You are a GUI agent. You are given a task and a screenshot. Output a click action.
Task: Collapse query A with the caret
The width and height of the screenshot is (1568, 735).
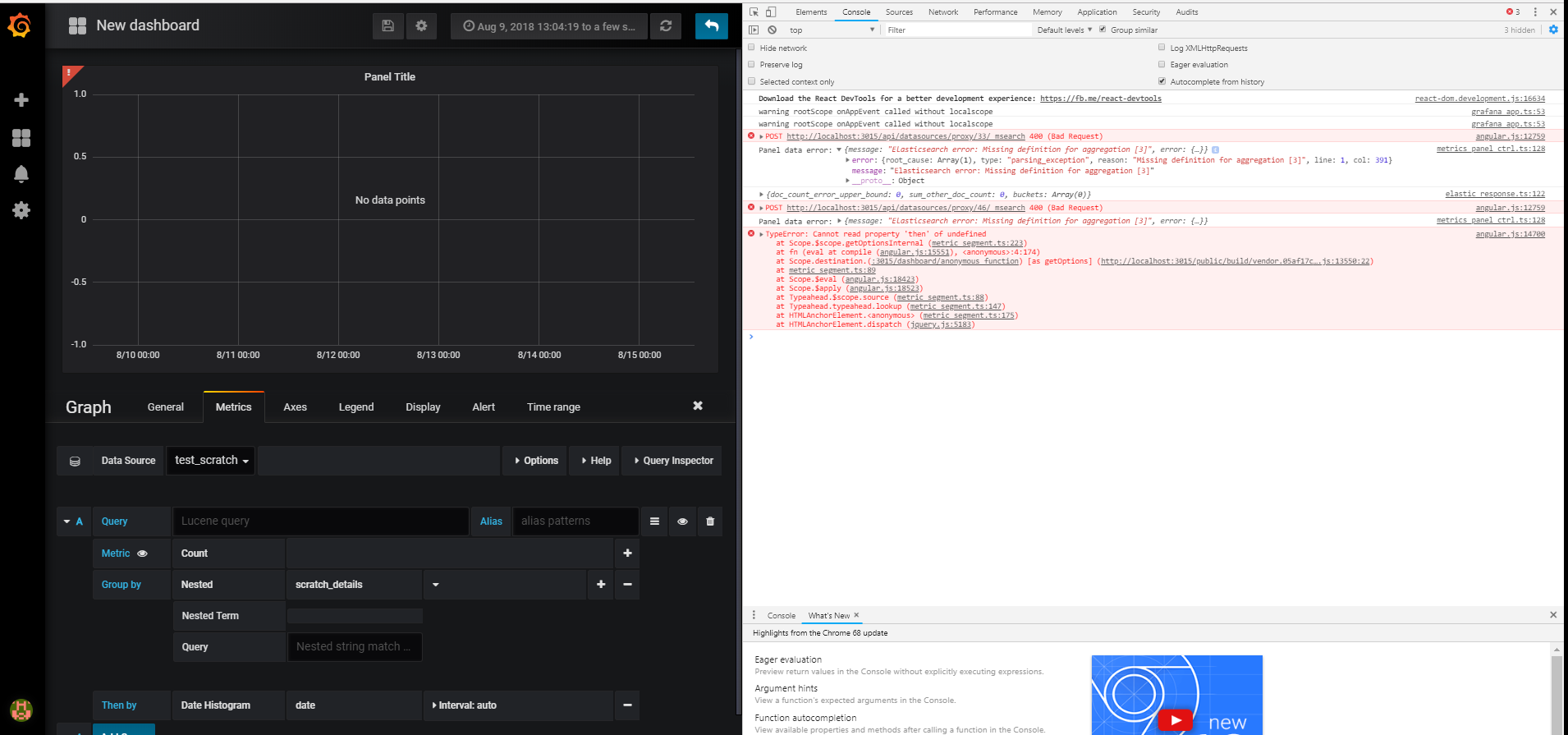(67, 521)
